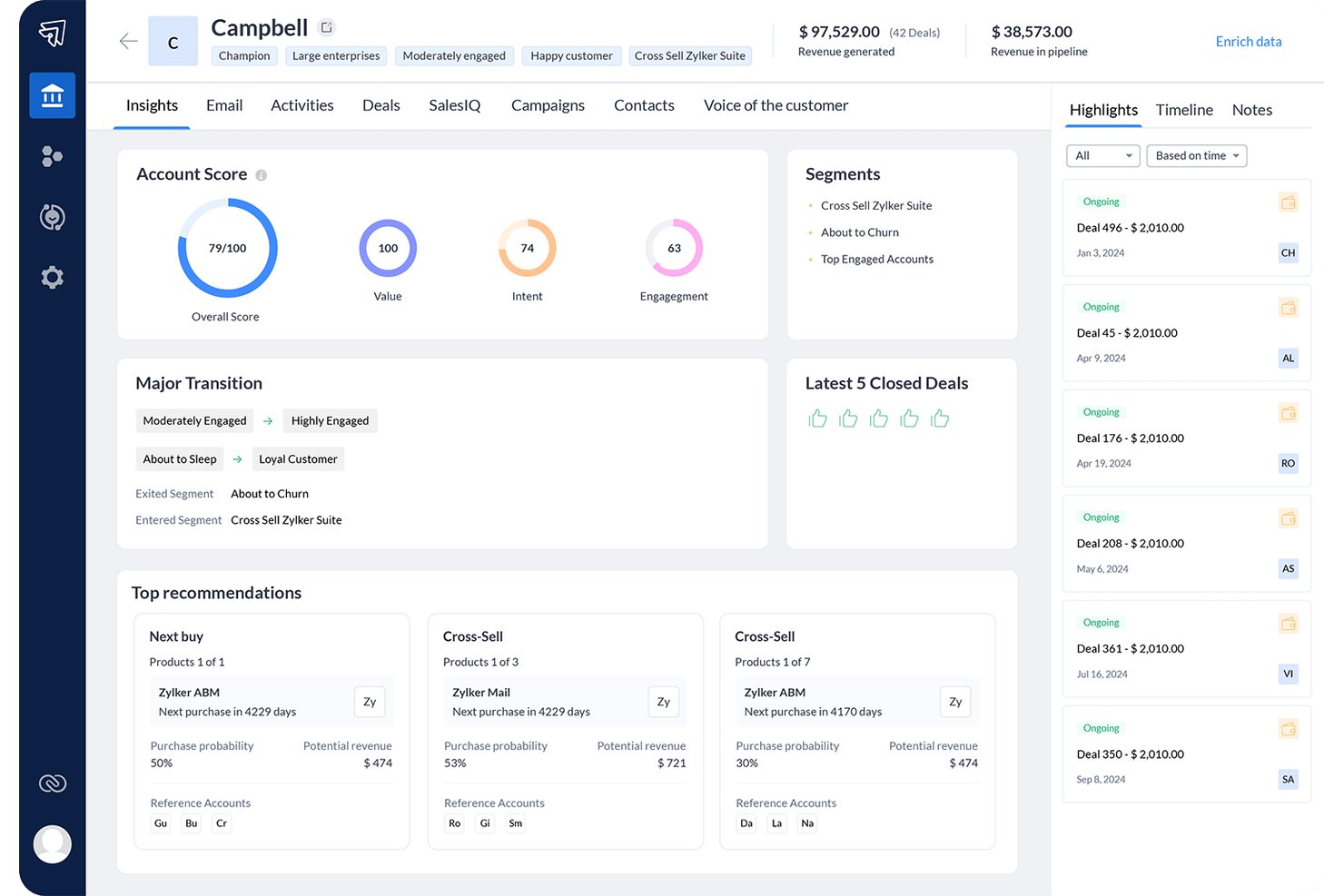Switch to the Deals tab
The height and width of the screenshot is (896, 1344).
381,105
